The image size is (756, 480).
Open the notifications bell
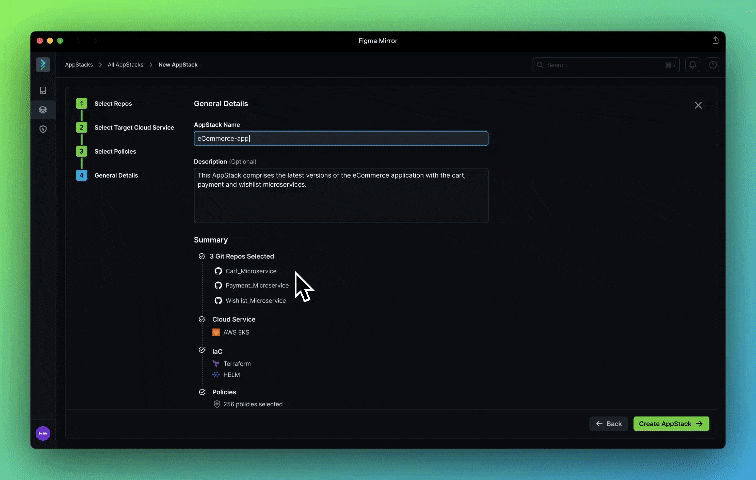coord(692,65)
